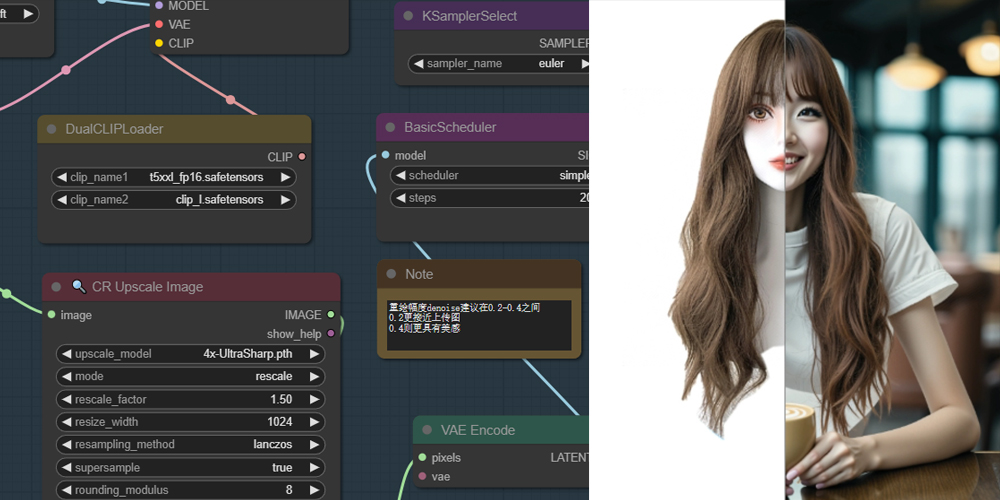
Task: Click right arrow of sampler_name field
Action: pos(585,64)
